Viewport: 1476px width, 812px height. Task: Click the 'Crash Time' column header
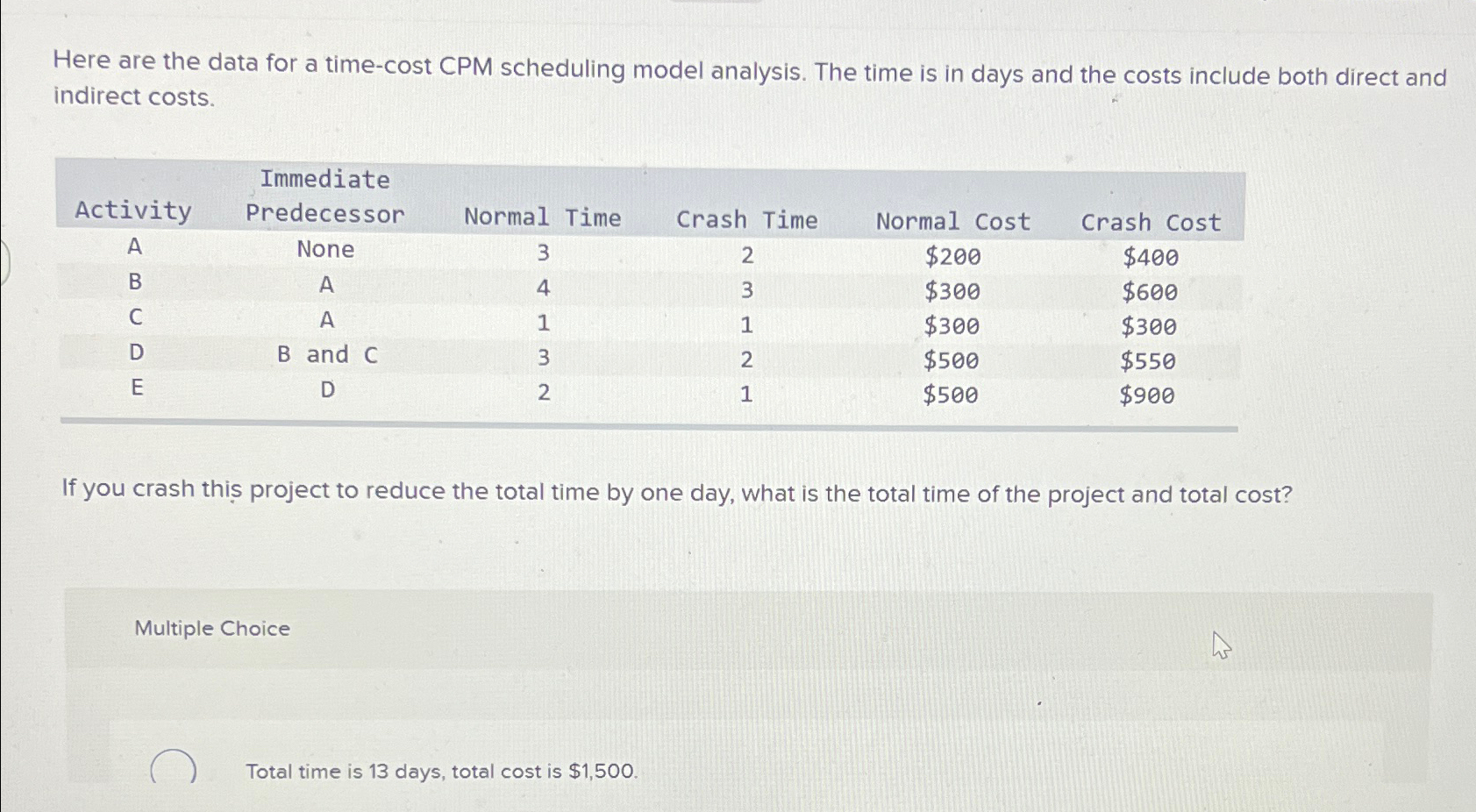point(747,219)
